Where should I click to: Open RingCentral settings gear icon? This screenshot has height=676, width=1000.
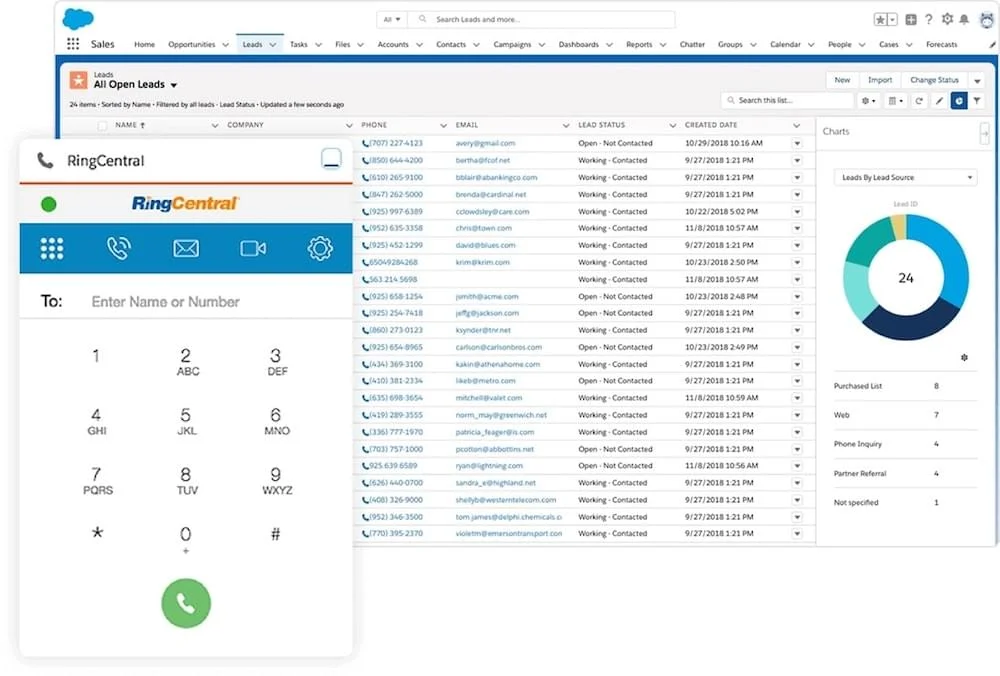(320, 249)
